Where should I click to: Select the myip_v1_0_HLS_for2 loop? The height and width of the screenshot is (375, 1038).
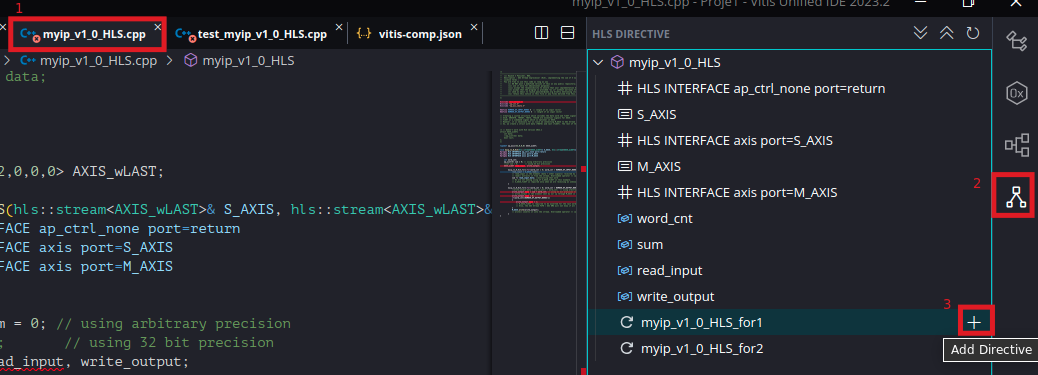tap(789, 348)
